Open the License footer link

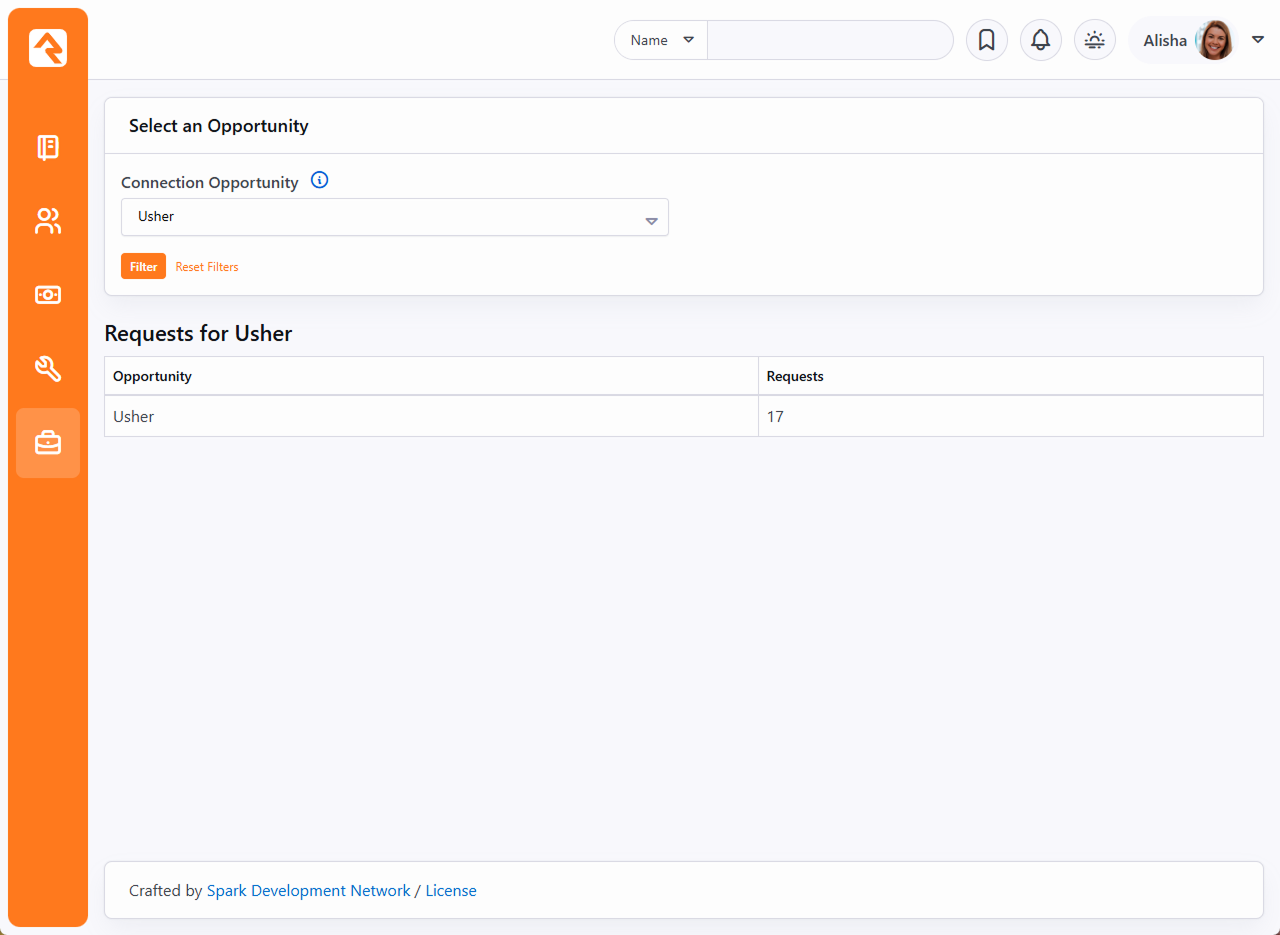[x=451, y=890]
